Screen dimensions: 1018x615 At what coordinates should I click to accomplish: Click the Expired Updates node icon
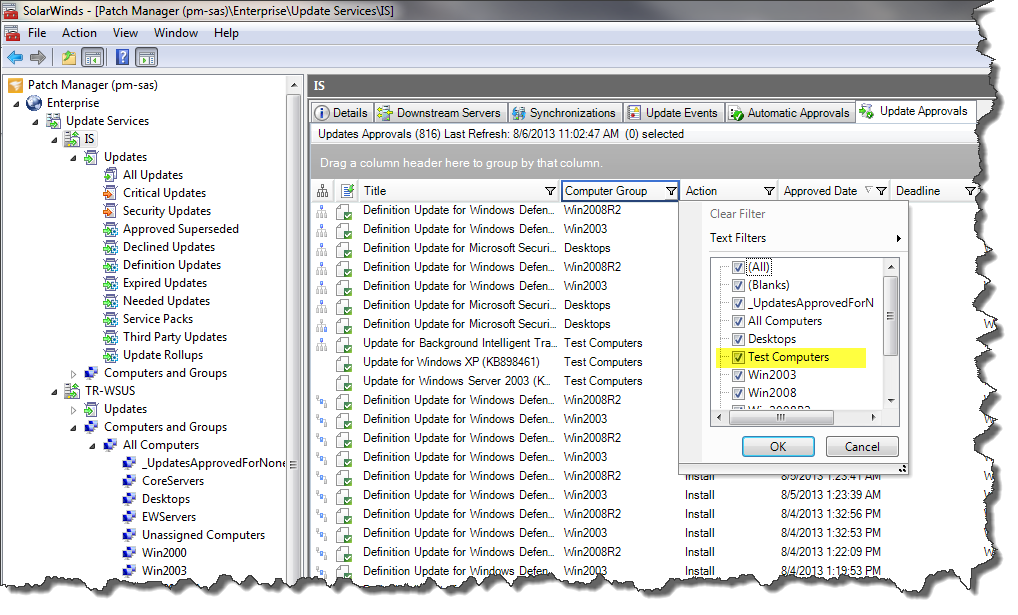[x=110, y=283]
